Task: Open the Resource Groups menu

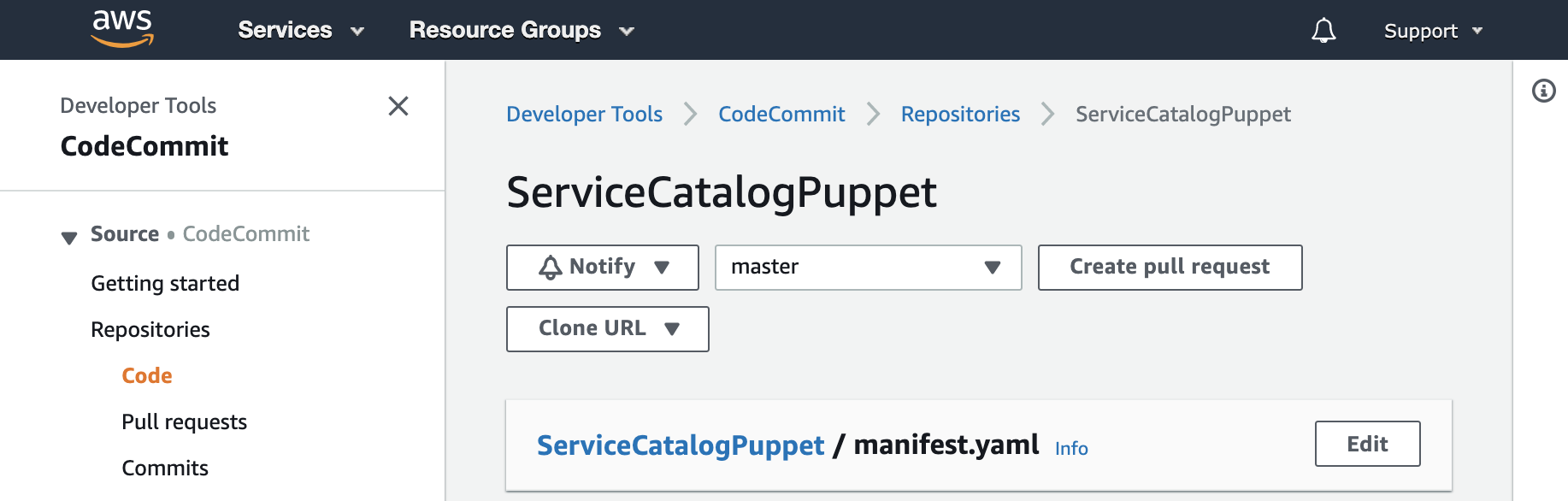Action: tap(522, 30)
